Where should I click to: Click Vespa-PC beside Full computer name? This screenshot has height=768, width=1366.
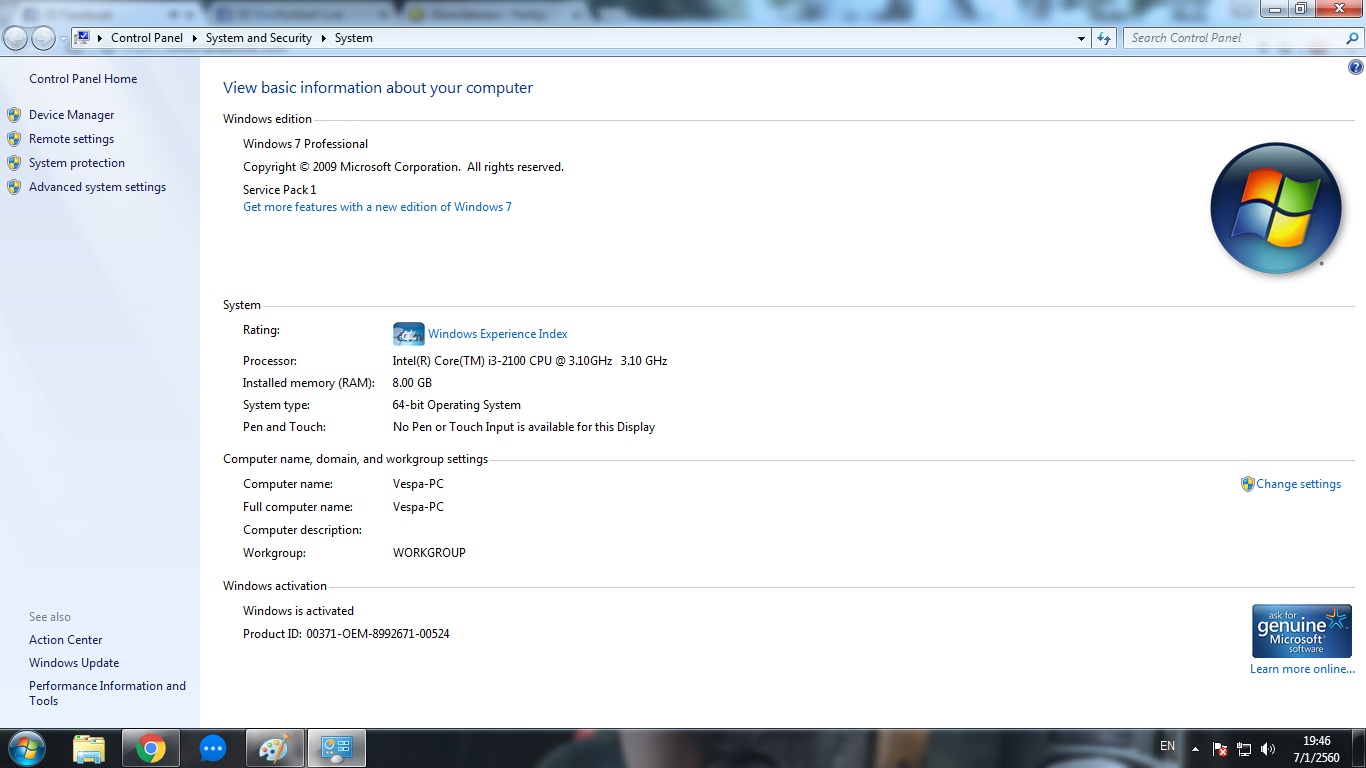(418, 507)
